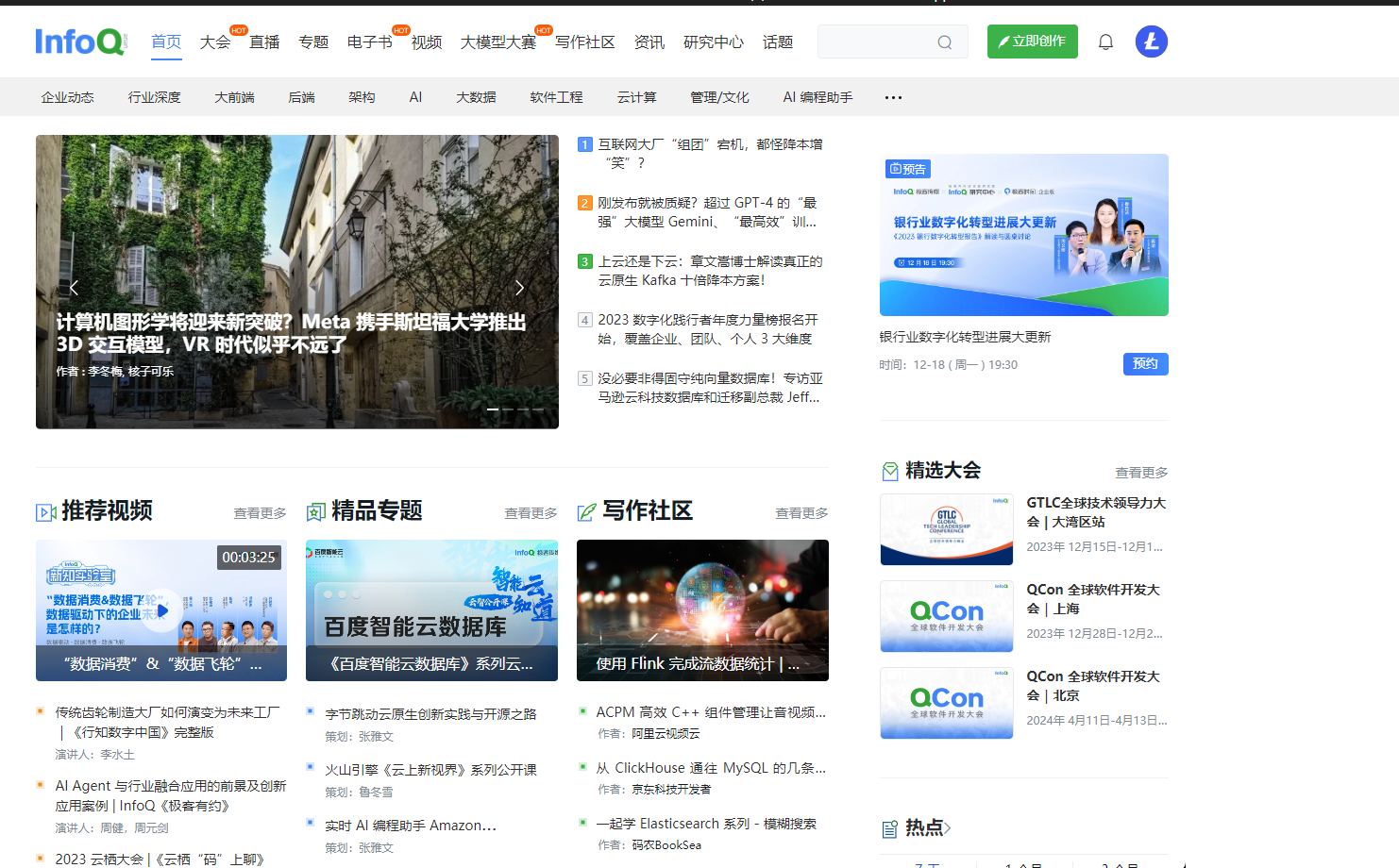
Task: Select the 行业深度 category
Action: pos(155,97)
